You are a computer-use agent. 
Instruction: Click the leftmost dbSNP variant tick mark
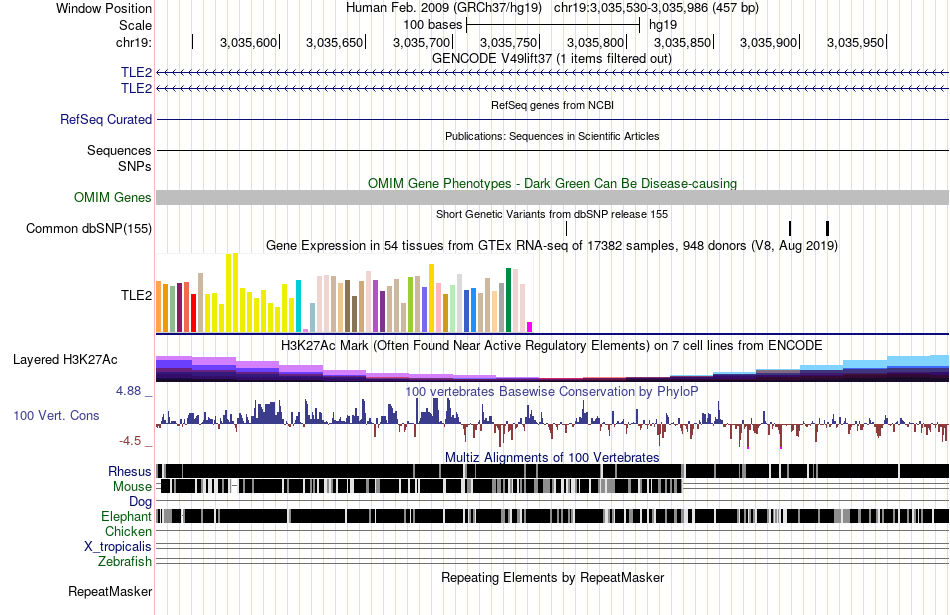tap(566, 228)
